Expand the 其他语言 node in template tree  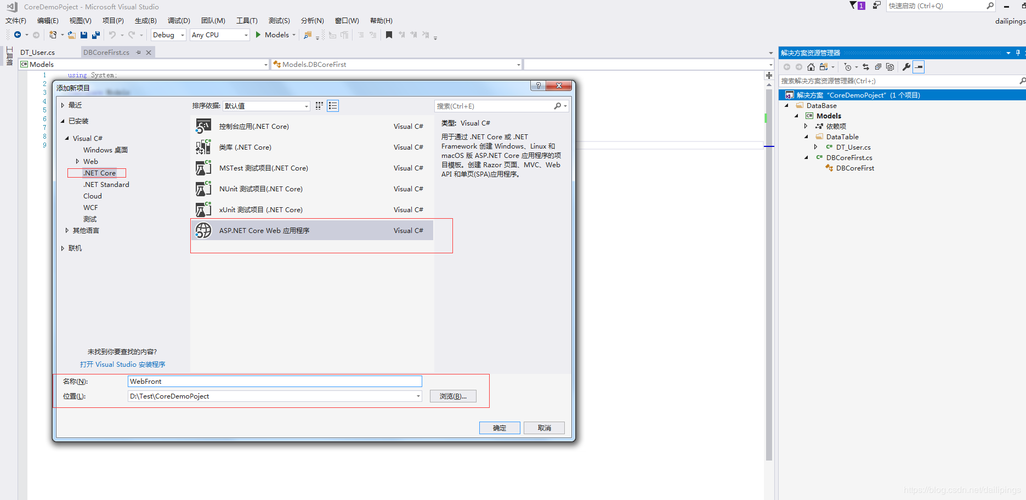[67, 230]
